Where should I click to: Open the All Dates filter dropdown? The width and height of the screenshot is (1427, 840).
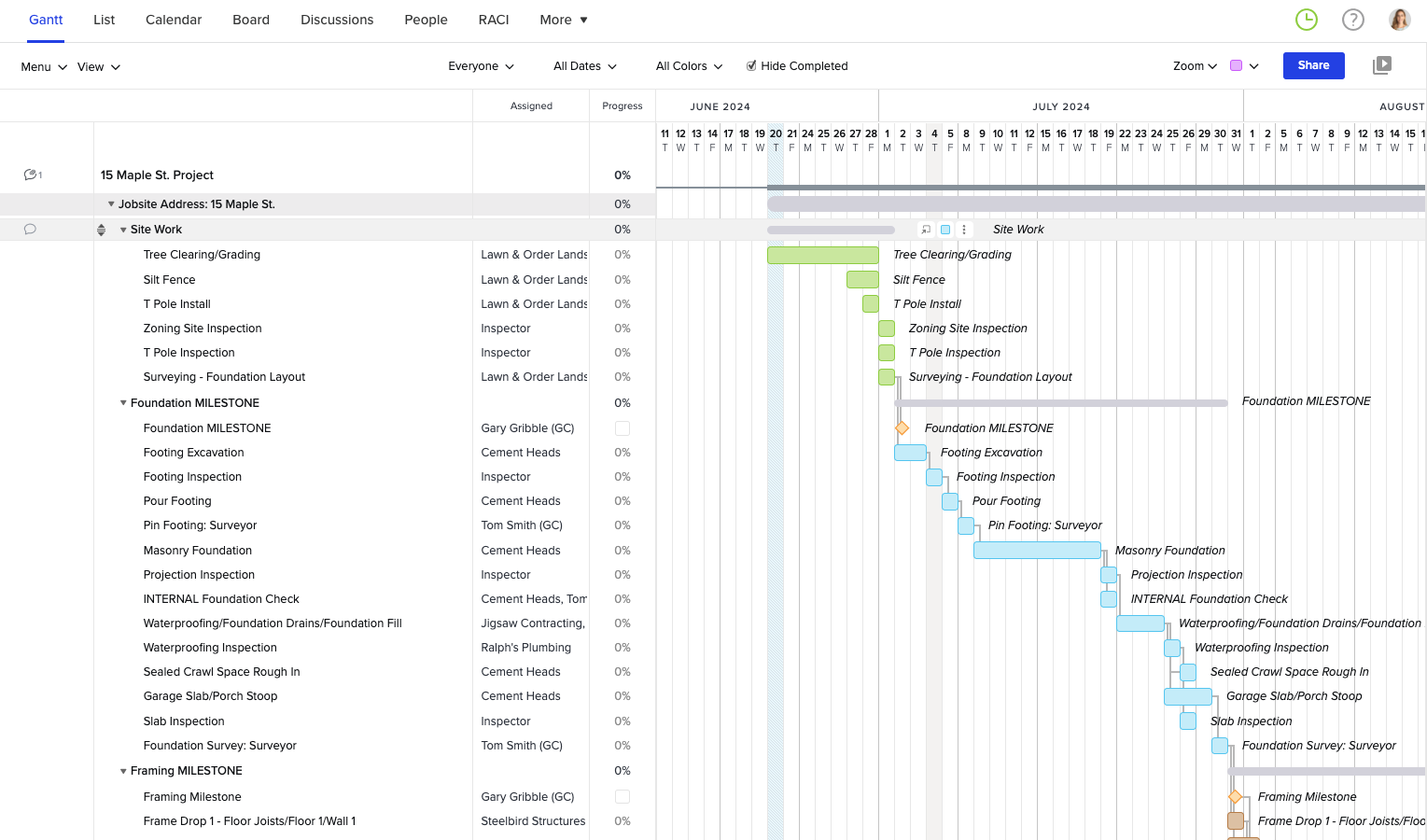click(x=584, y=66)
